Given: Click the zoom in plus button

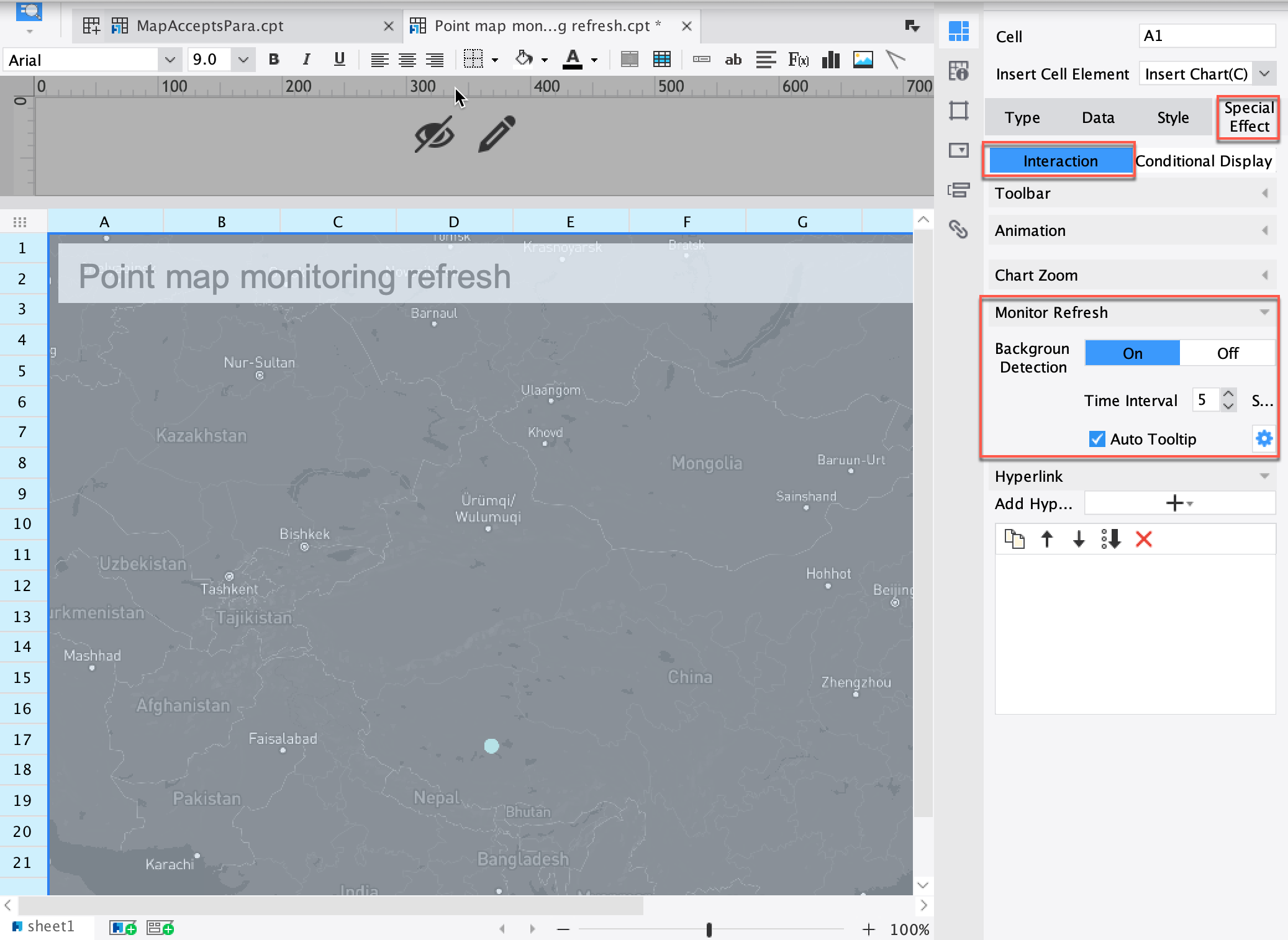Looking at the screenshot, I should click(868, 929).
